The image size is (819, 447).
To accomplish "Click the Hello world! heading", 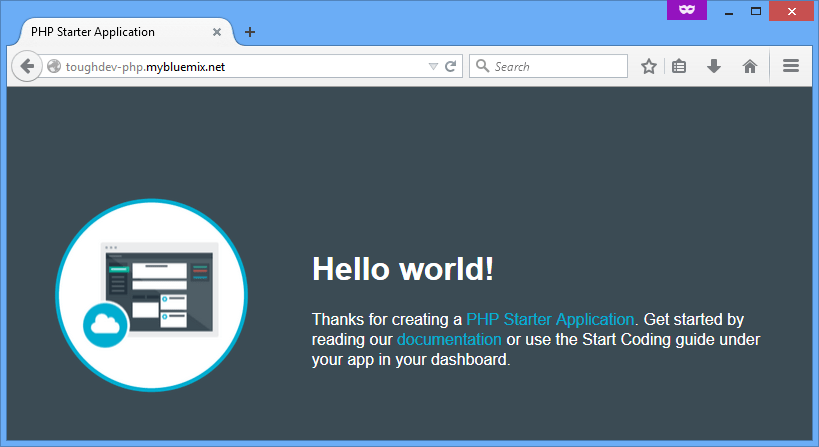I will pyautogui.click(x=403, y=269).
